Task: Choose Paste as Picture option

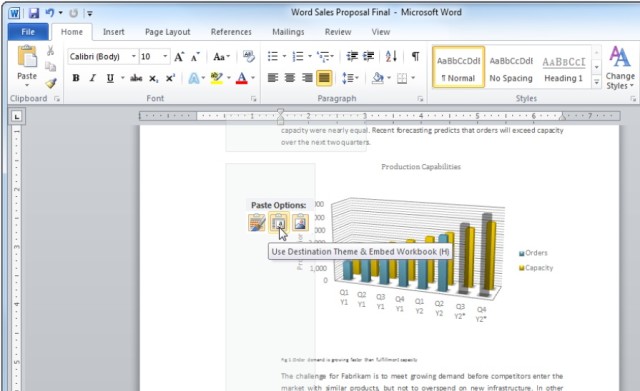Action: click(300, 223)
